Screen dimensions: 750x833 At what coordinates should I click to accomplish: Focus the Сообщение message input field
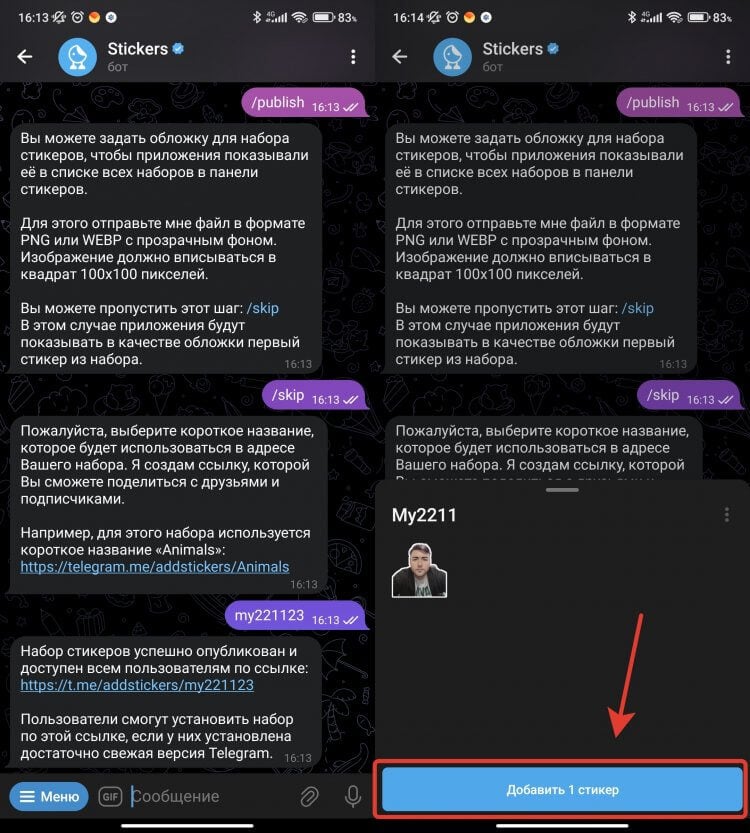point(210,796)
